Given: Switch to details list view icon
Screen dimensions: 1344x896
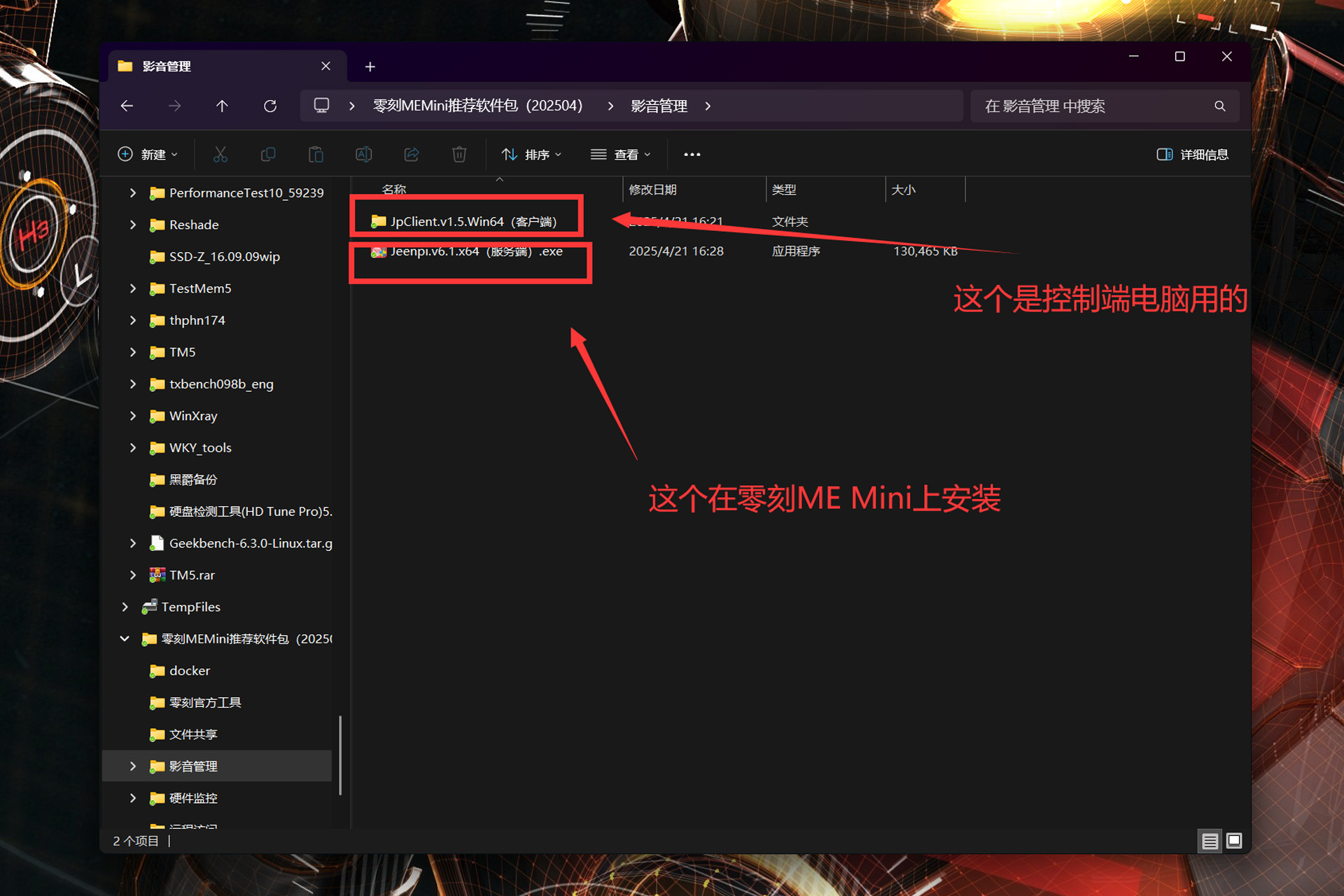Looking at the screenshot, I should point(1210,841).
